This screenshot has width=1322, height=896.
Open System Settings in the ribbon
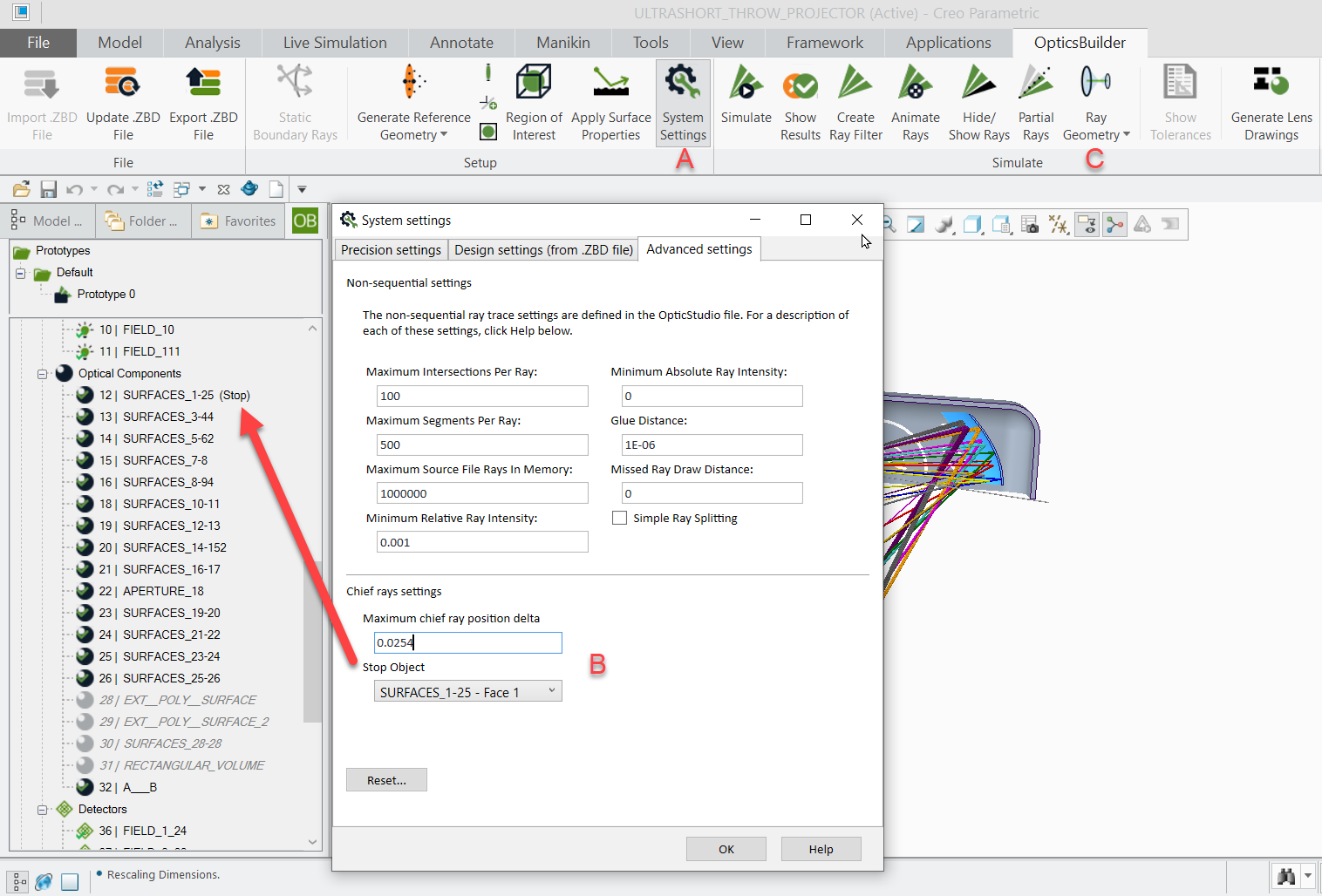(683, 103)
